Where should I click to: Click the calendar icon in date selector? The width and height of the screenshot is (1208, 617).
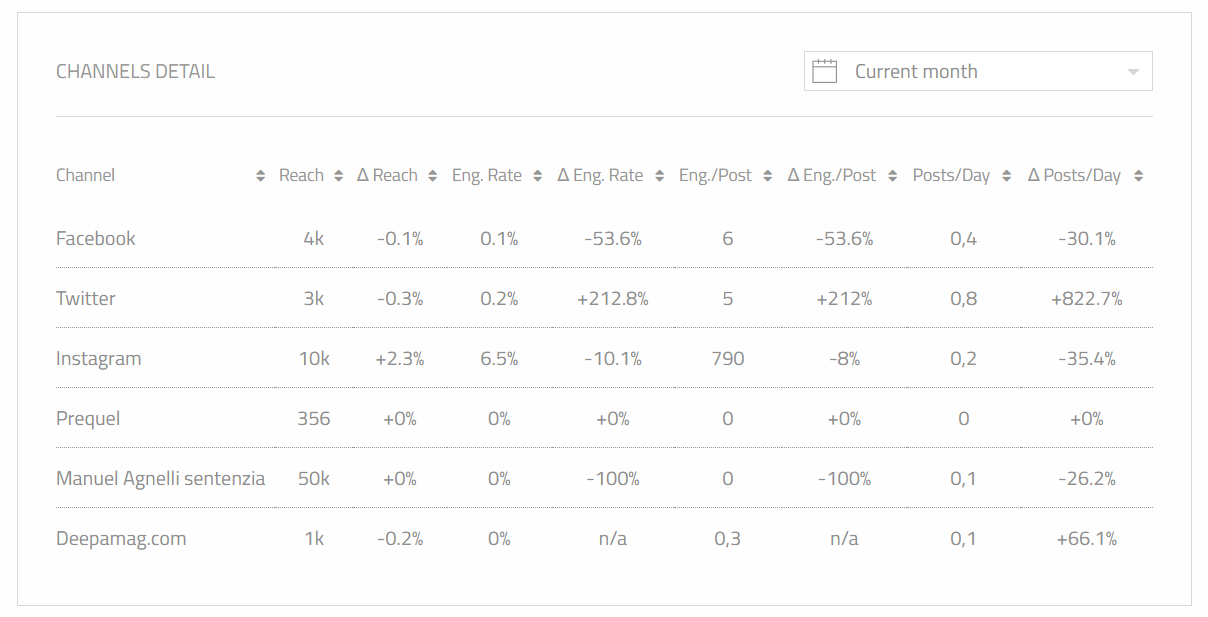[x=824, y=72]
